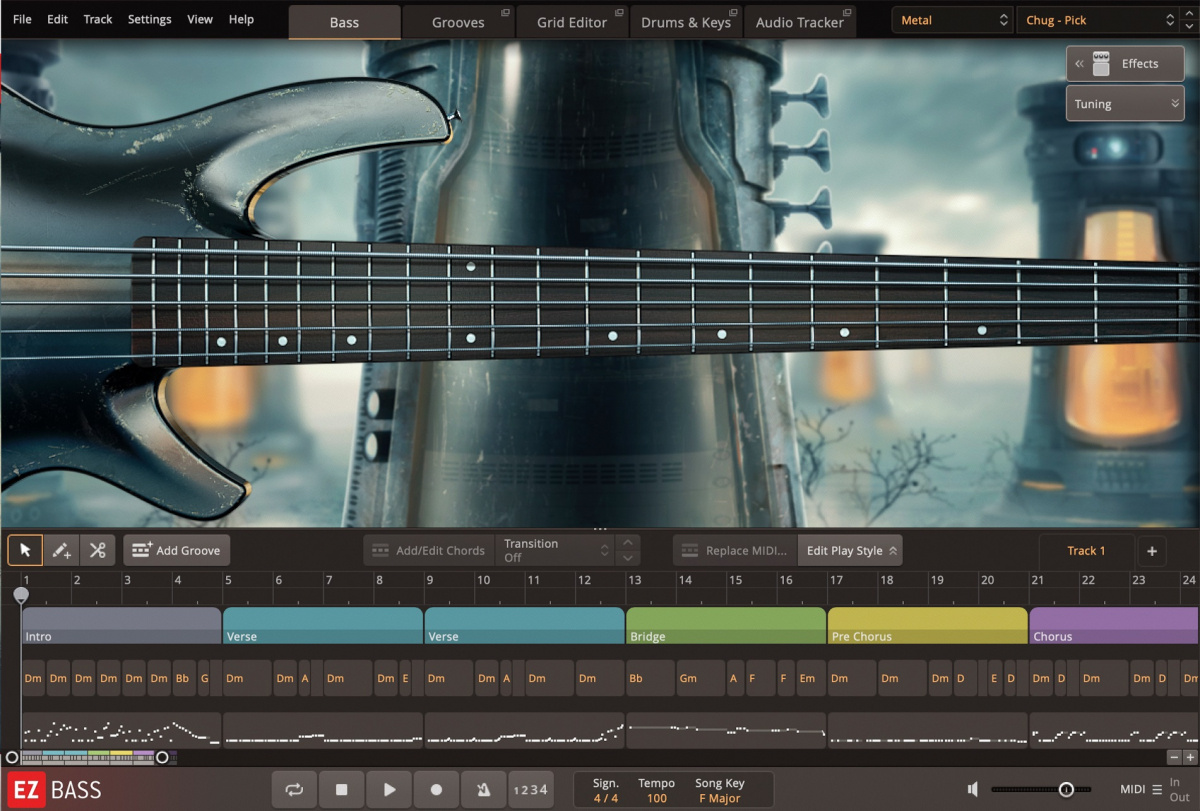Switch to the Grid Editor tab

pos(572,20)
